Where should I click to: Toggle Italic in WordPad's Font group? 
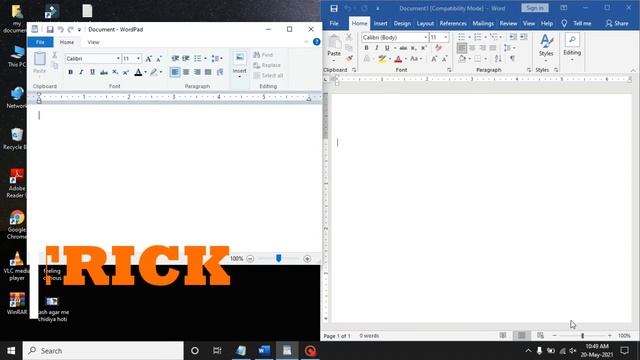(81, 72)
